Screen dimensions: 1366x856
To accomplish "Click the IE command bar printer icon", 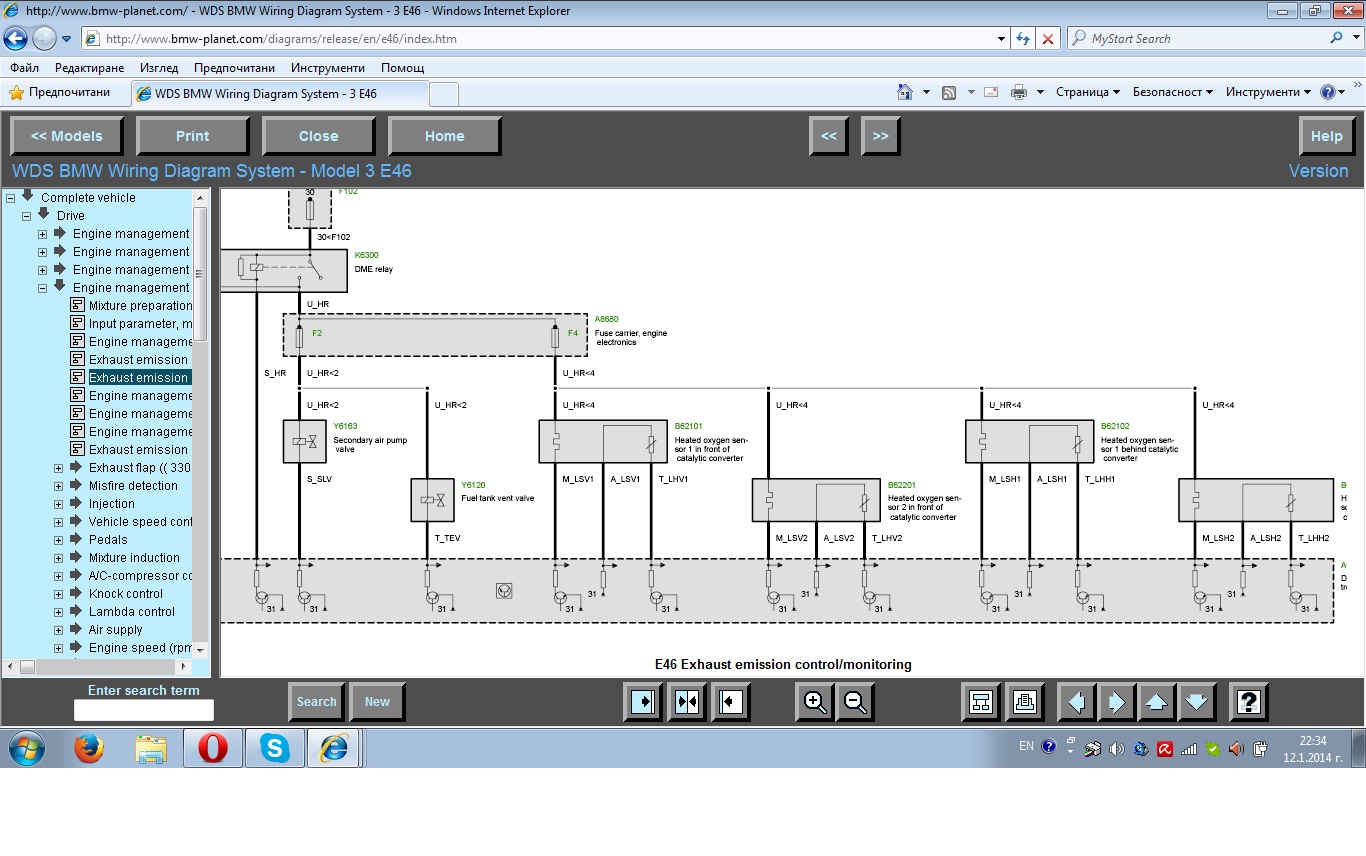I will 1019,92.
